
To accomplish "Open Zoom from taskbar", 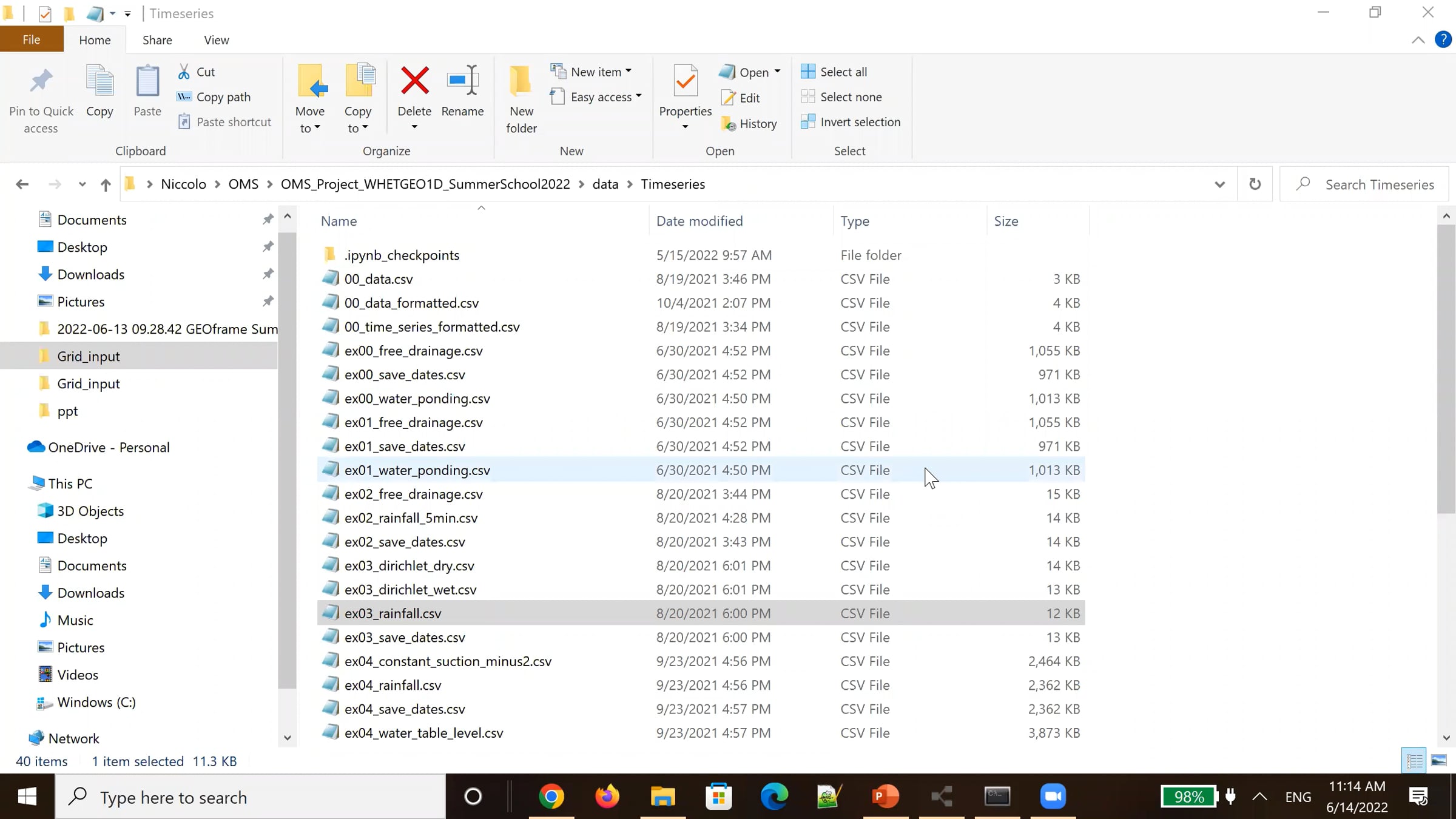I will pos(1053,796).
